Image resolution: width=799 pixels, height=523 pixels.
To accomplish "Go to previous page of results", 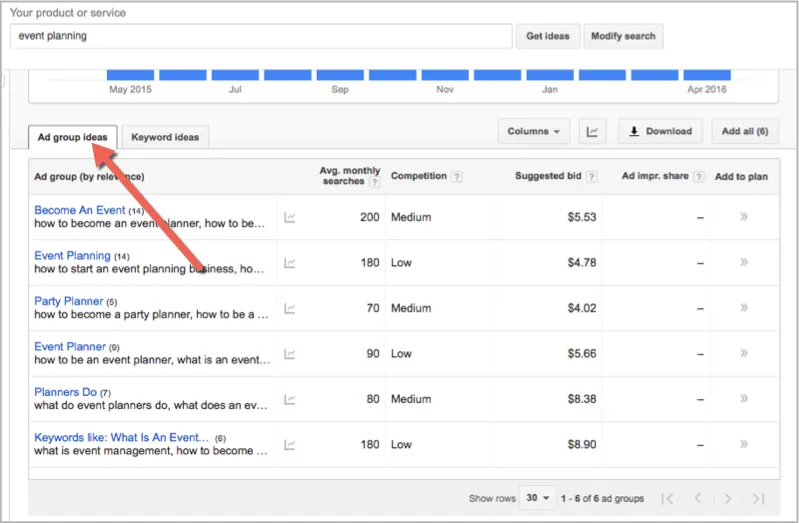I will (698, 498).
